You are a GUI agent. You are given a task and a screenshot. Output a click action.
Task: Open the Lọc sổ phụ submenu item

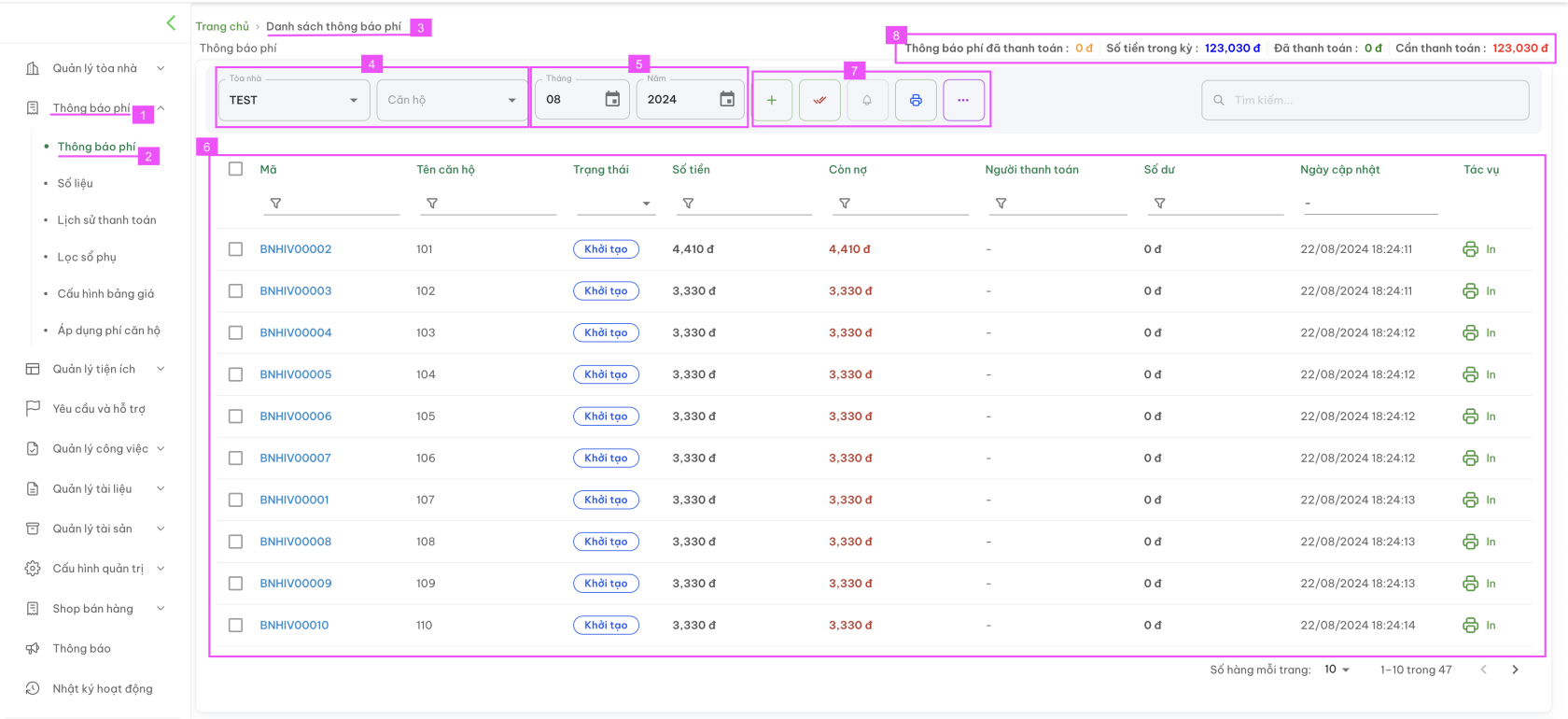tap(87, 257)
